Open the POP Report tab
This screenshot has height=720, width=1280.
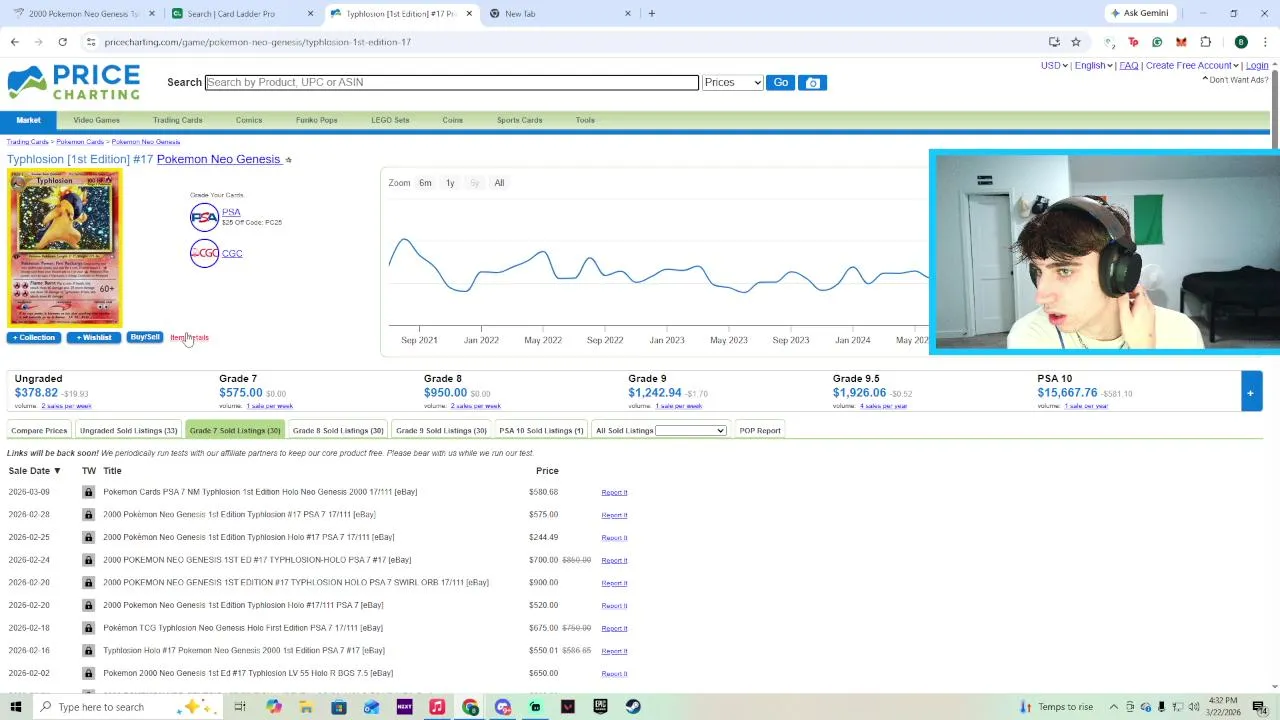point(760,430)
